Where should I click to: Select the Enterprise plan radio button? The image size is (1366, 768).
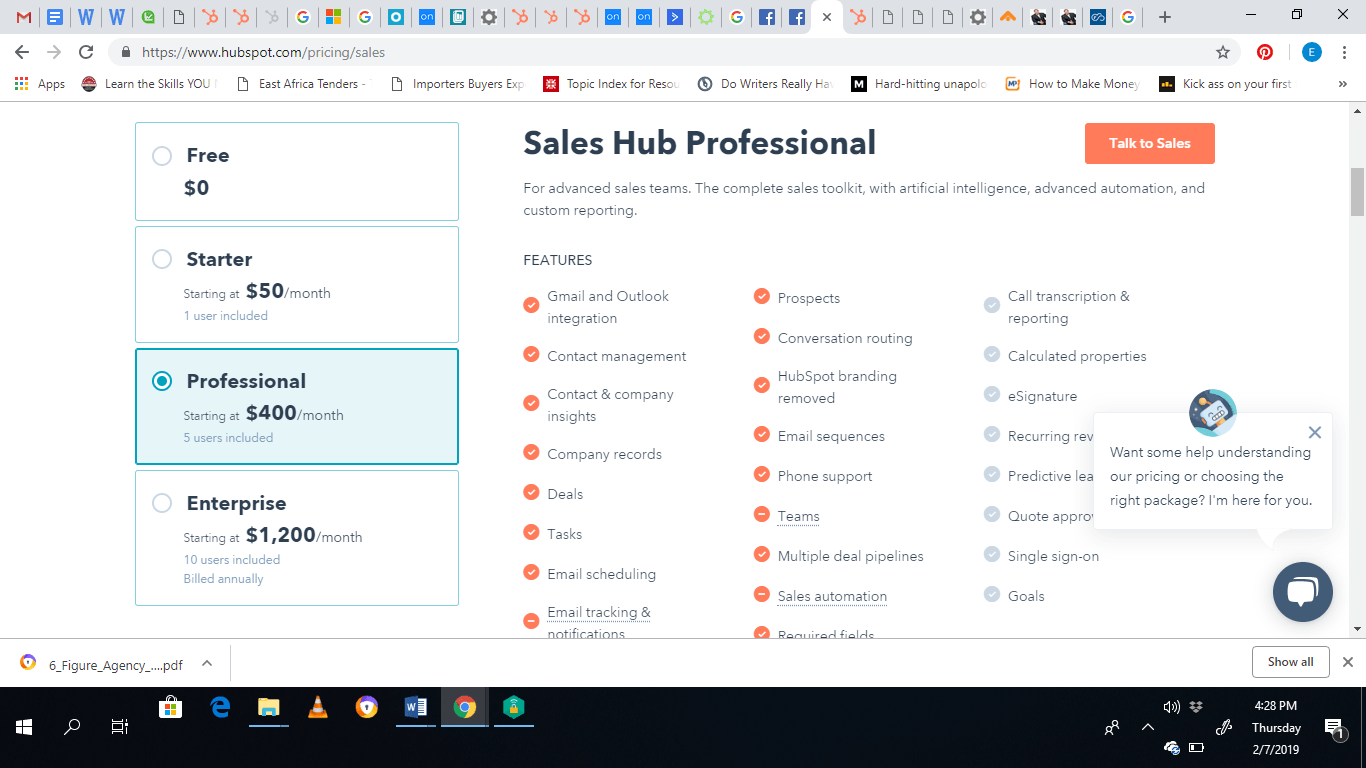click(162, 503)
